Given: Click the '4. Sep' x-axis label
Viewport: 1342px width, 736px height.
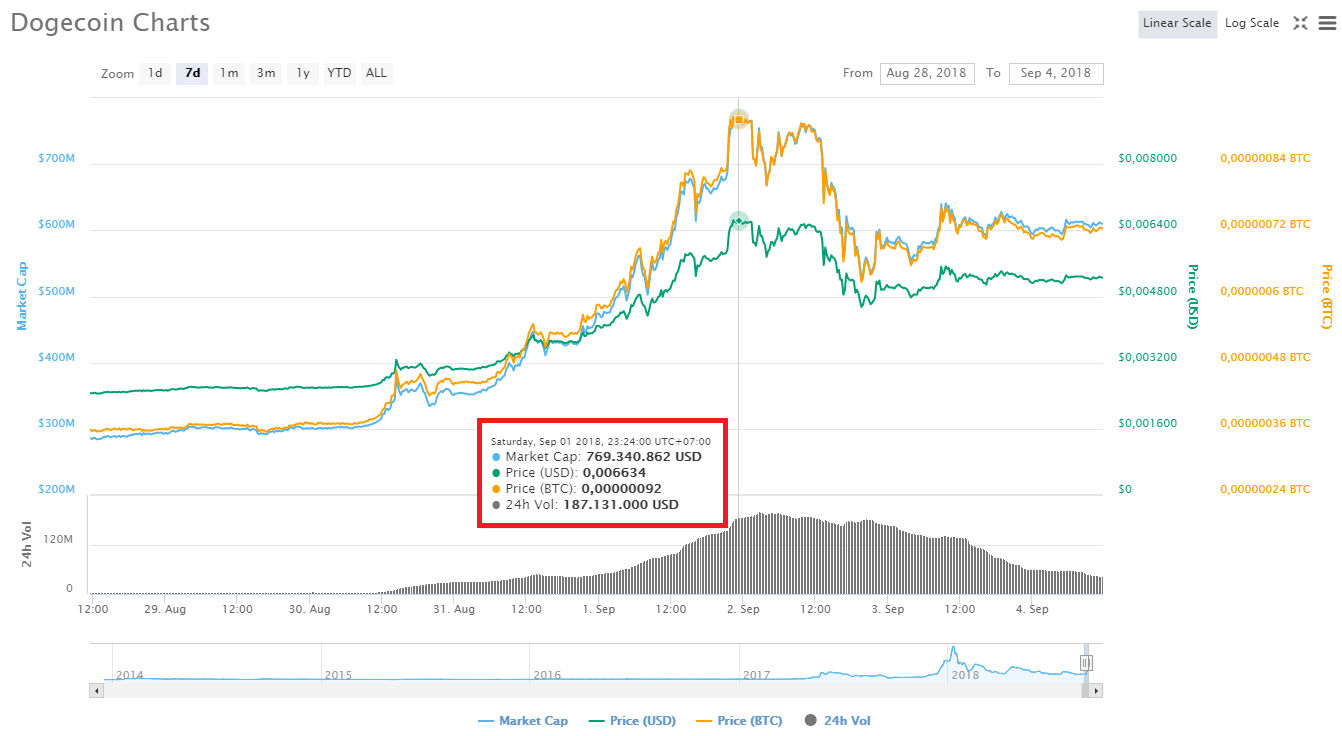Looking at the screenshot, I should 1032,609.
